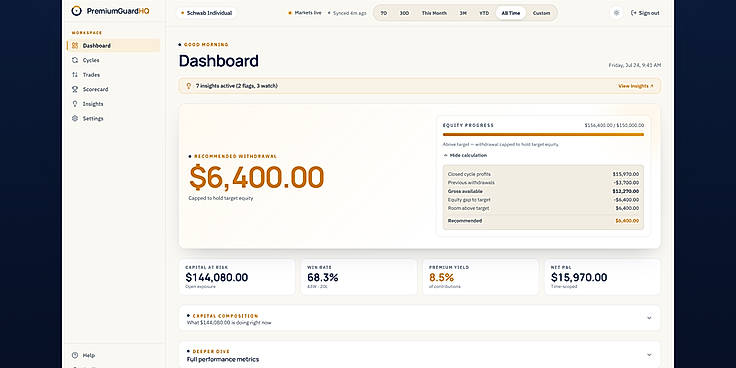Click the PremiumGuardHQ logo icon
736x368 pixels.
[77, 11]
